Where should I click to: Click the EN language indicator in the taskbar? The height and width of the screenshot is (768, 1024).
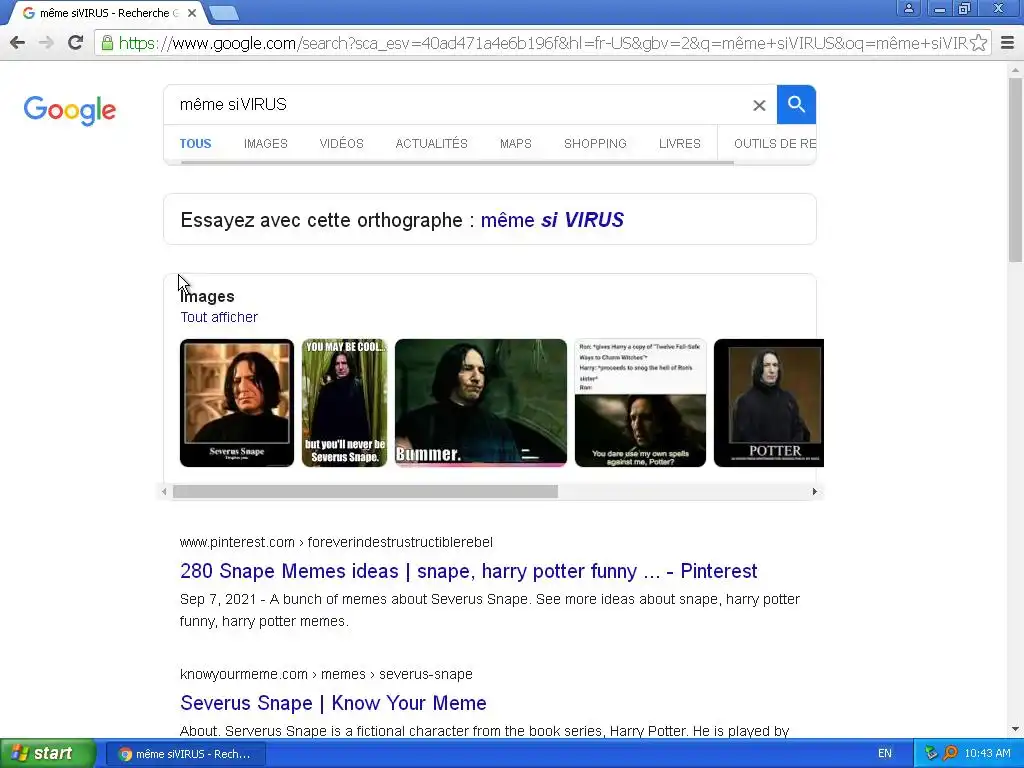[x=885, y=754]
